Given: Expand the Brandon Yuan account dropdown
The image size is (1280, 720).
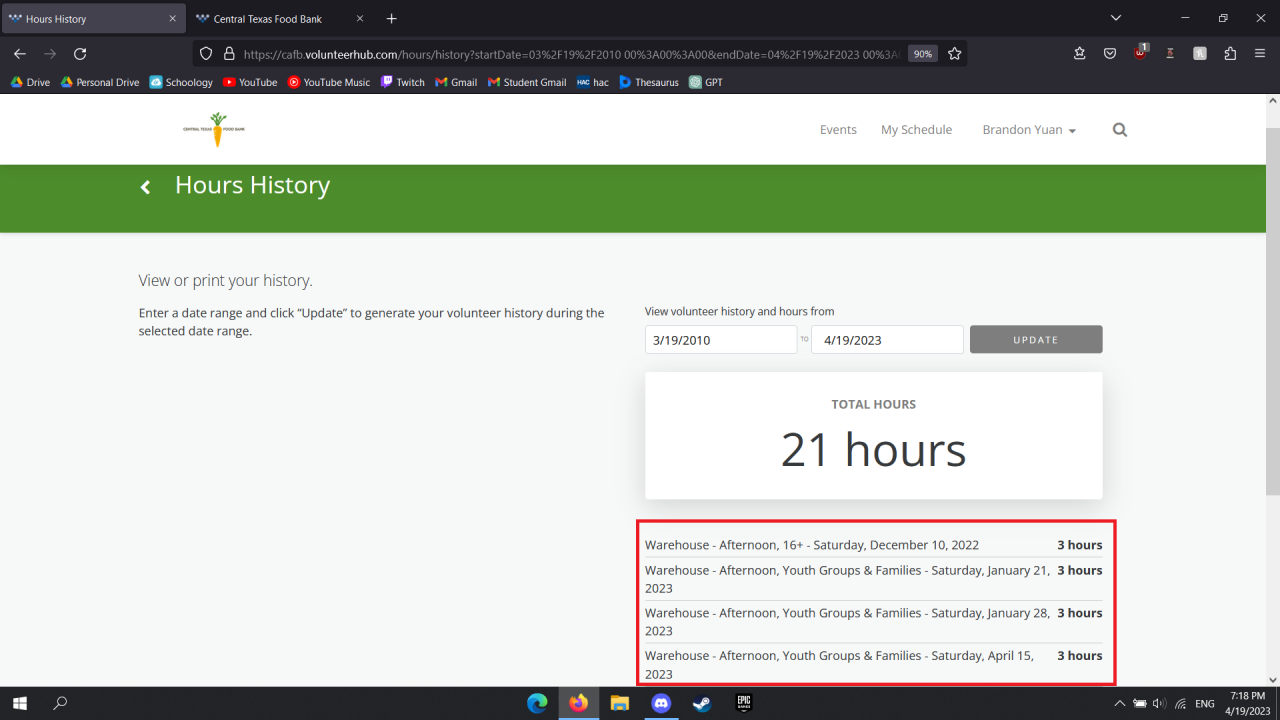Looking at the screenshot, I should tap(1029, 130).
